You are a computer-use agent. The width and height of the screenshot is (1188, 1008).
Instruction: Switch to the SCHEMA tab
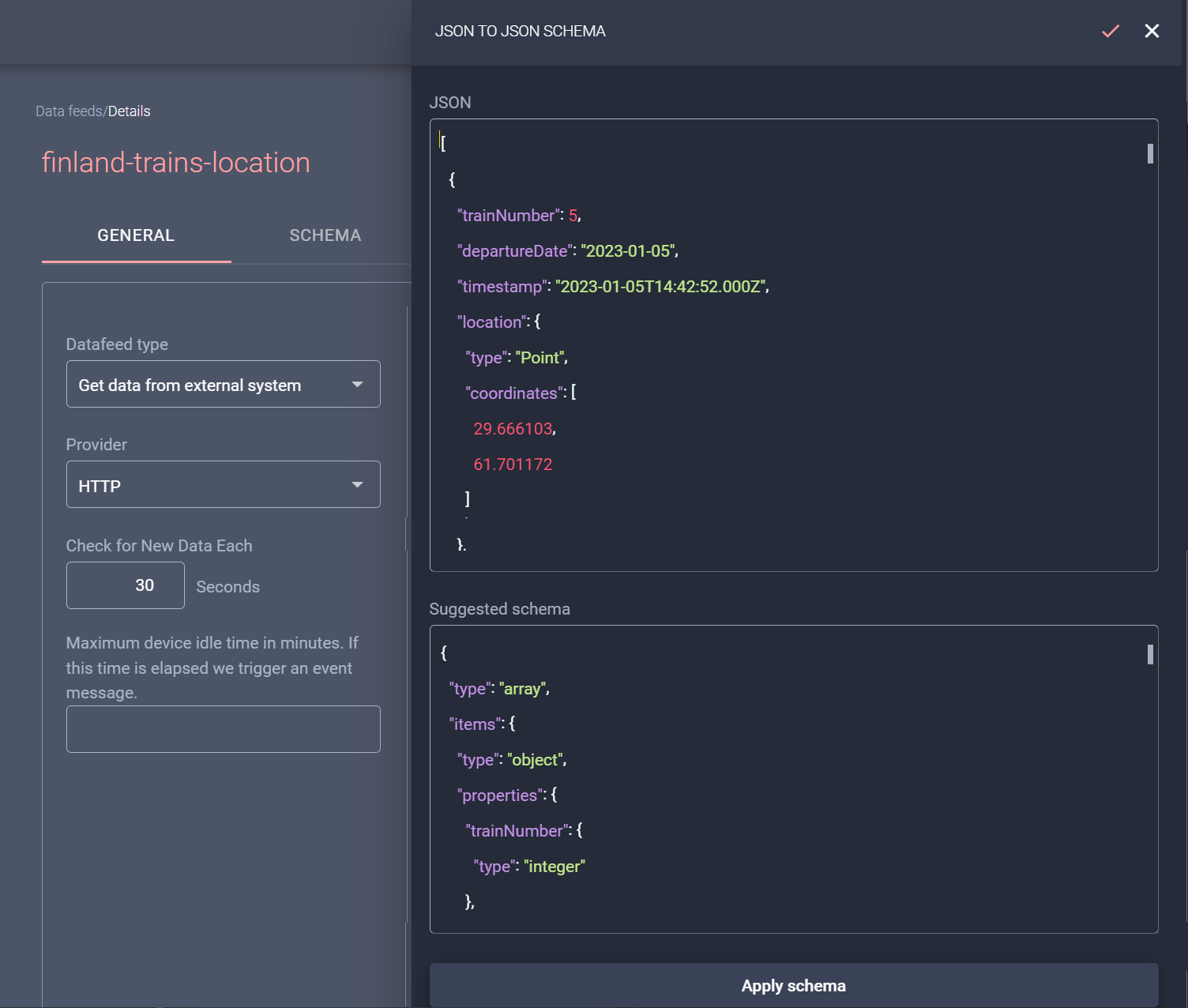click(x=325, y=235)
